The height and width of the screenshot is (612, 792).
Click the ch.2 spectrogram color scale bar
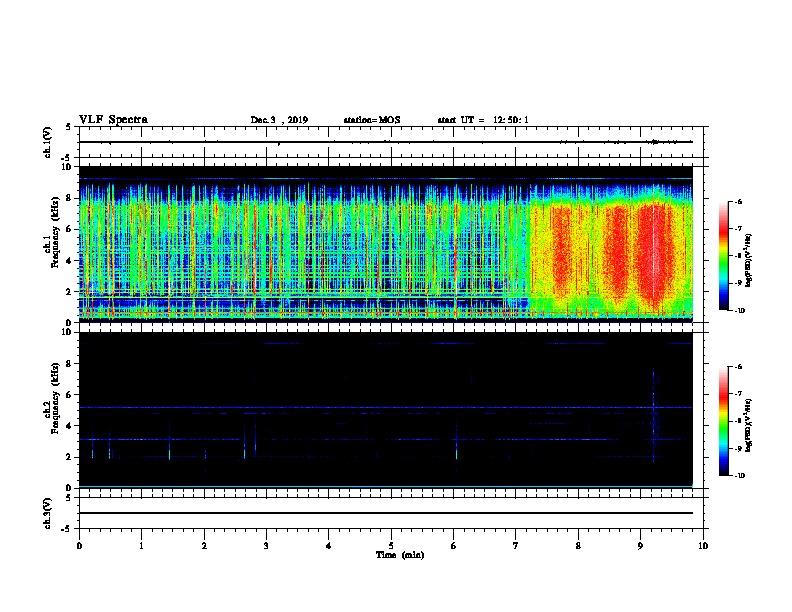pyautogui.click(x=724, y=421)
